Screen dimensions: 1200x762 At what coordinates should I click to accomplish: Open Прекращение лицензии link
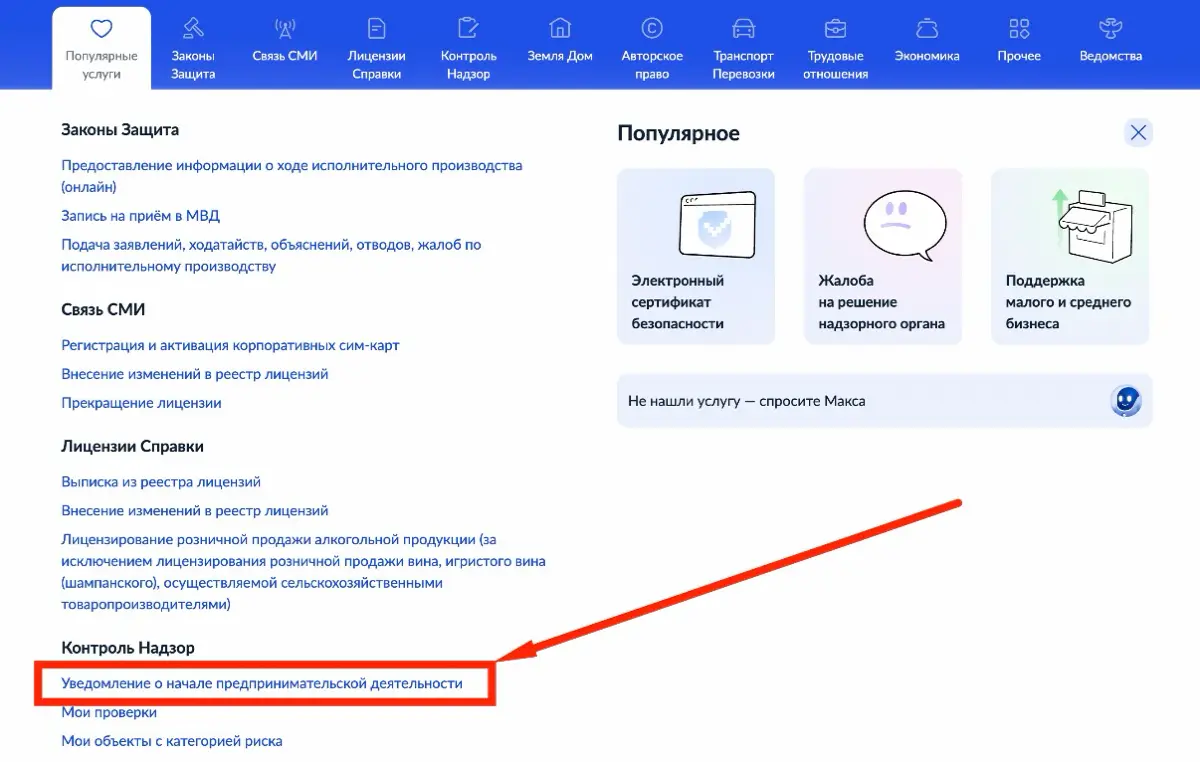[141, 403]
